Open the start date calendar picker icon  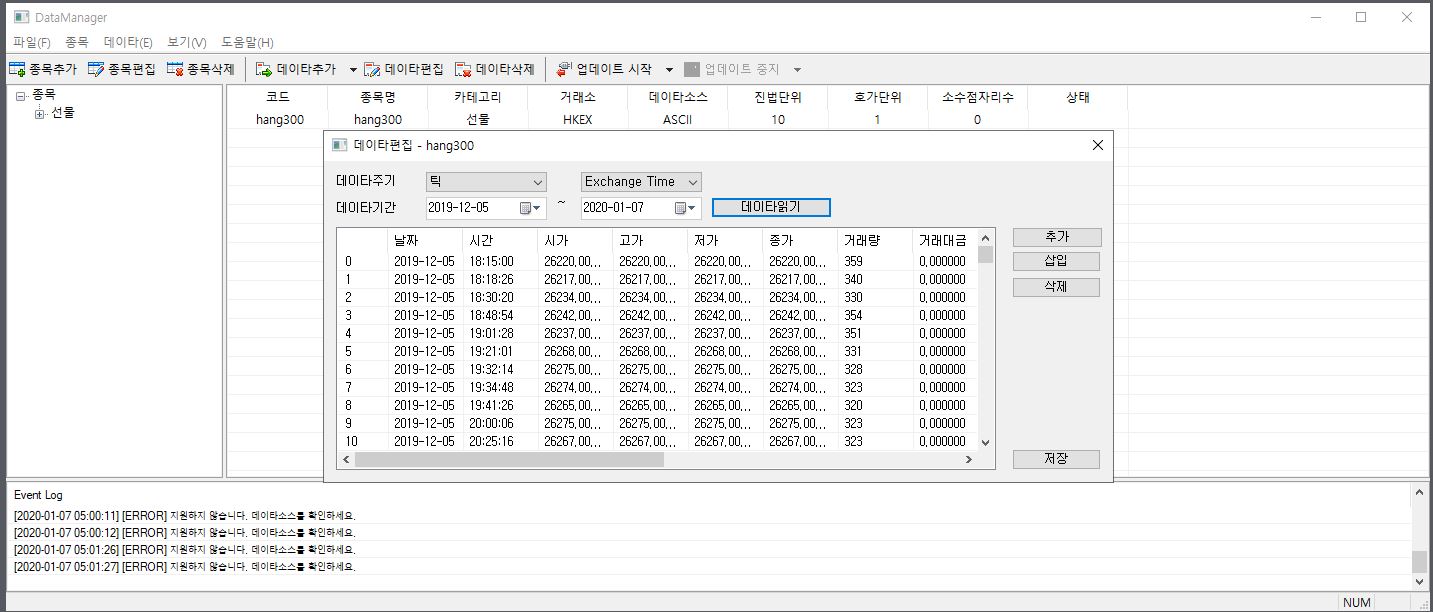pos(529,208)
